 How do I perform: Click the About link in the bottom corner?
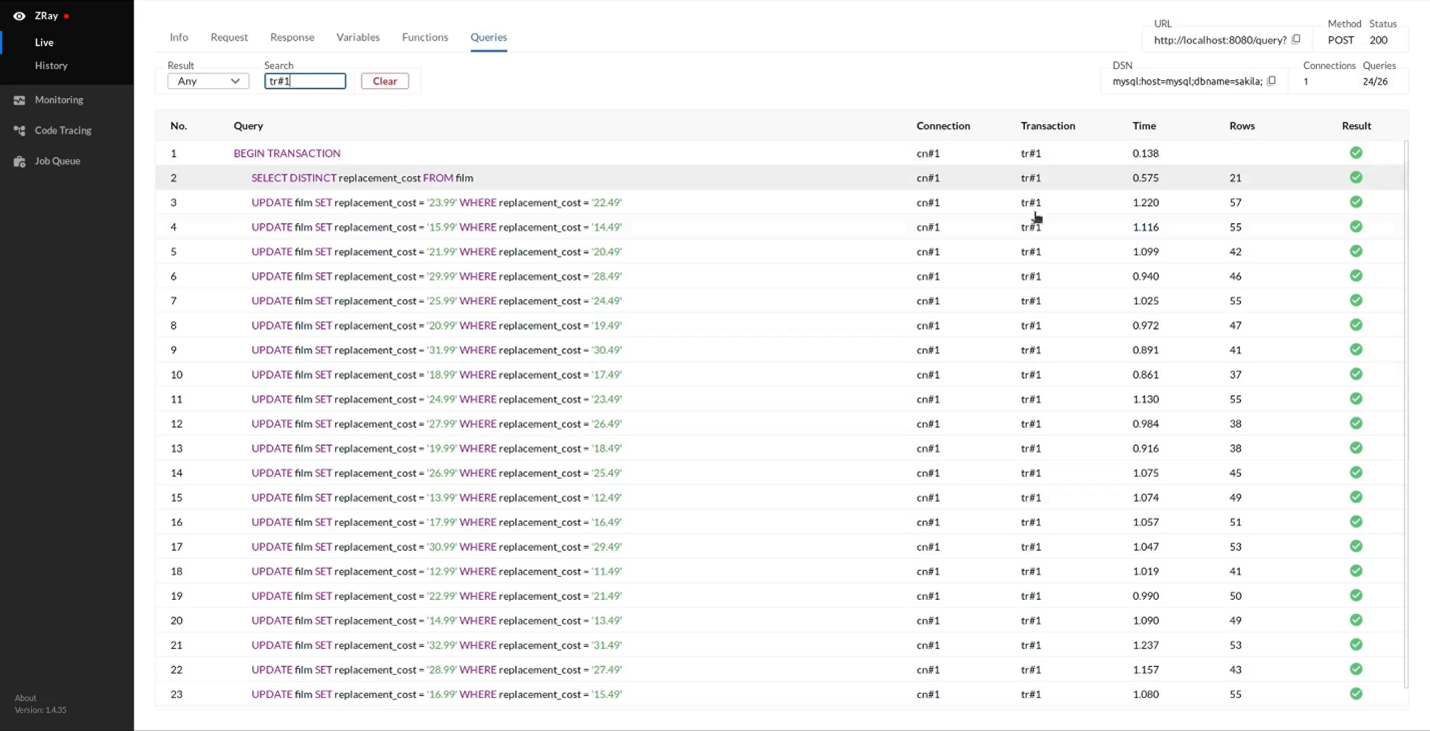pyautogui.click(x=25, y=697)
